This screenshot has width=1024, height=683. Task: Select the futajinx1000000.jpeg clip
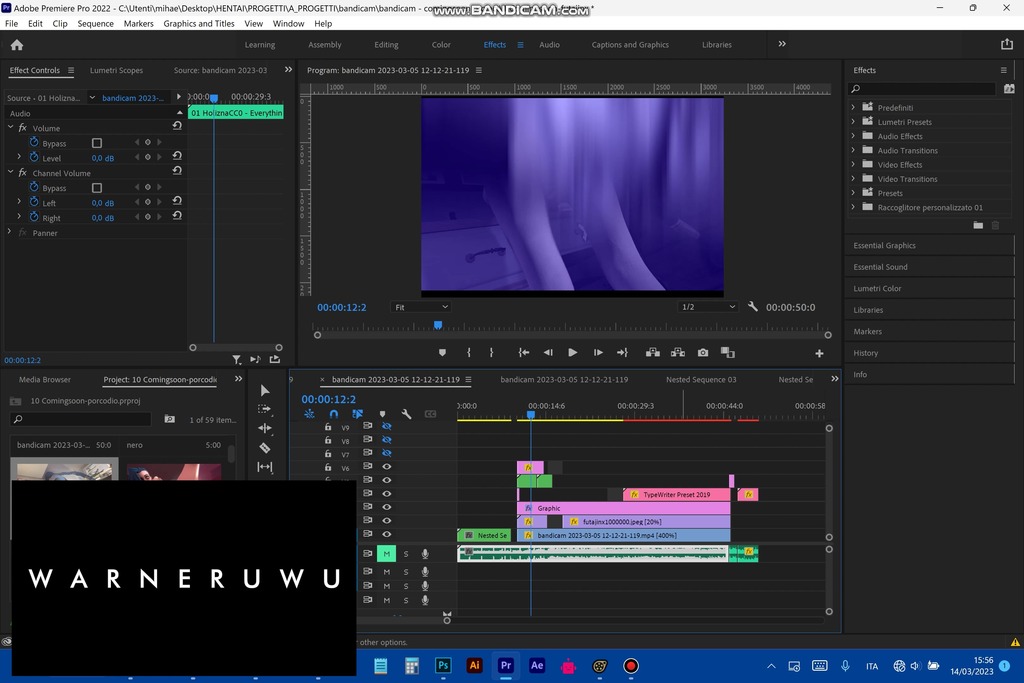pyautogui.click(x=647, y=522)
